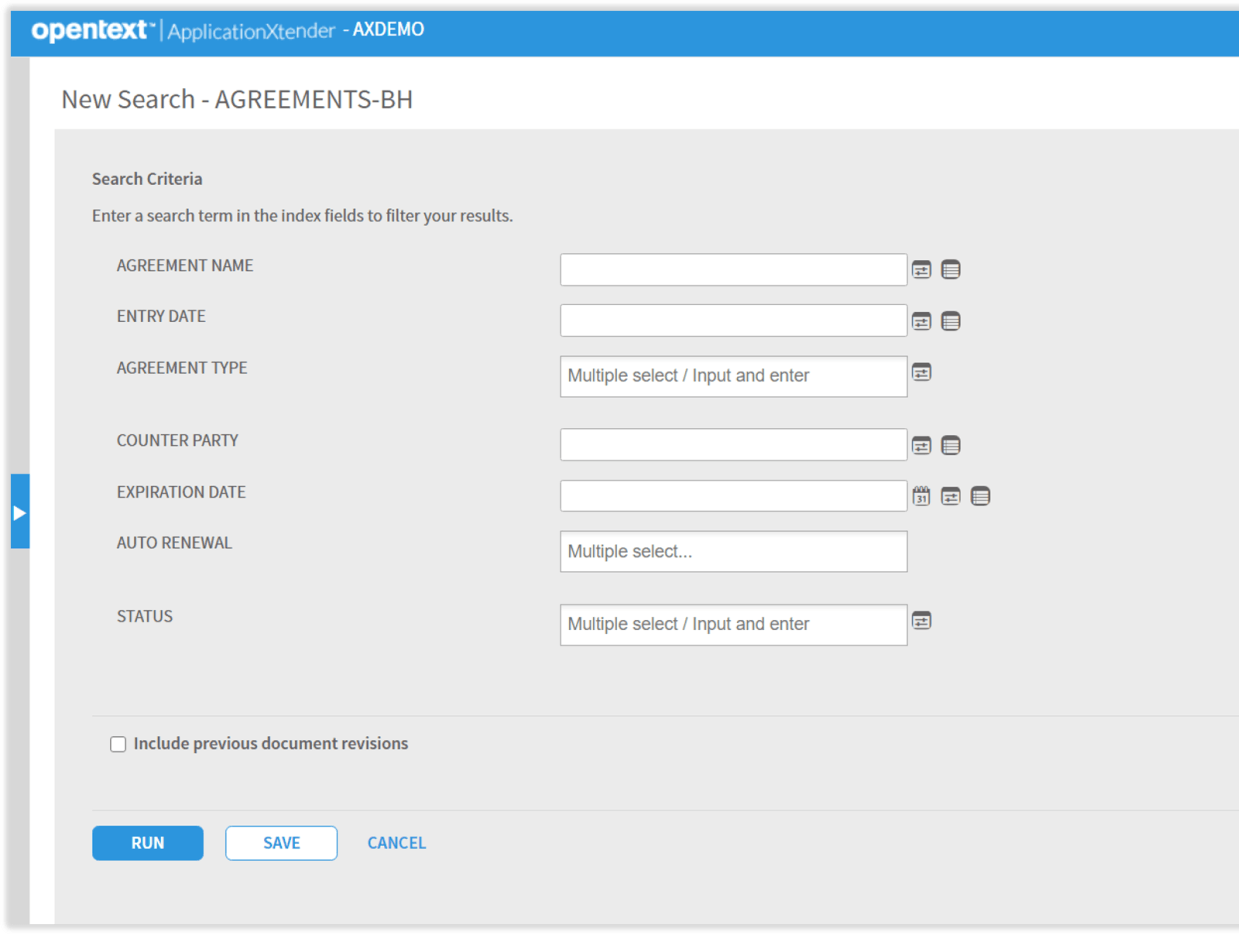The height and width of the screenshot is (935, 1239).
Task: Click inside the AGREEMENT NAME input field
Action: pos(733,269)
